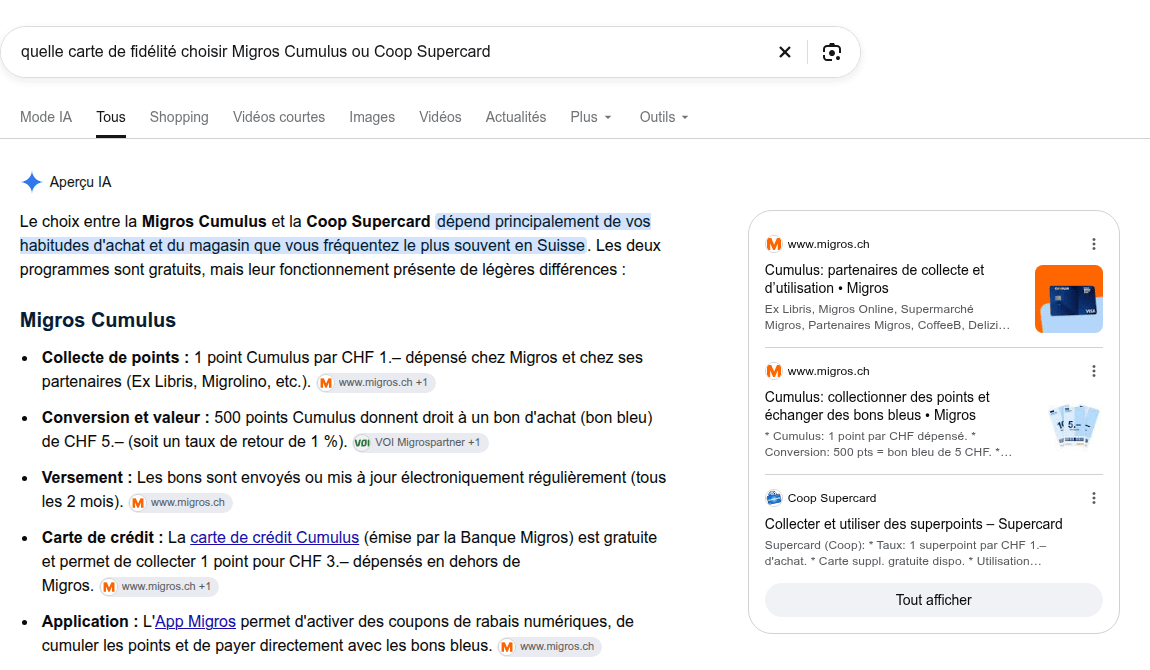Open the blue vouchers thumbnail image
Viewport: 1150px width, 670px height.
(x=1074, y=425)
